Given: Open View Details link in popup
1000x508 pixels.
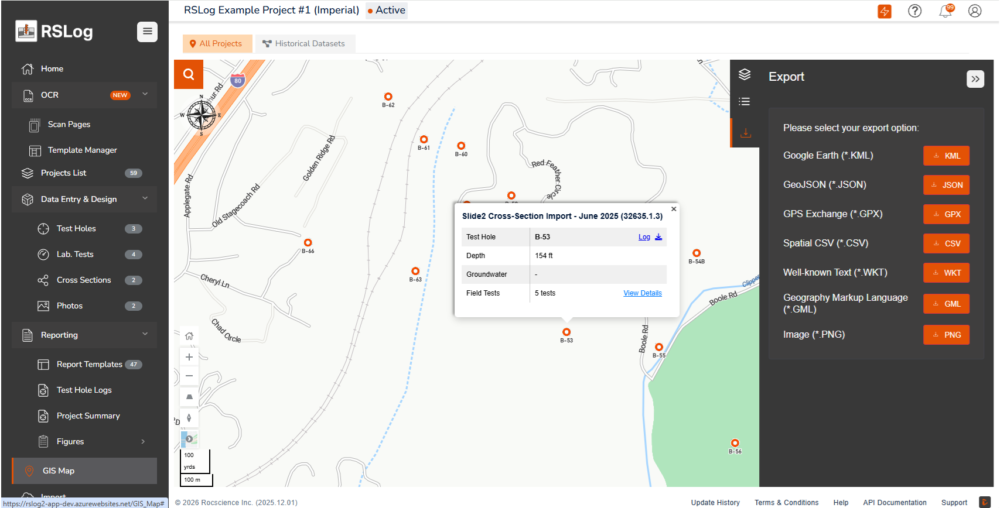Looking at the screenshot, I should click(x=642, y=293).
